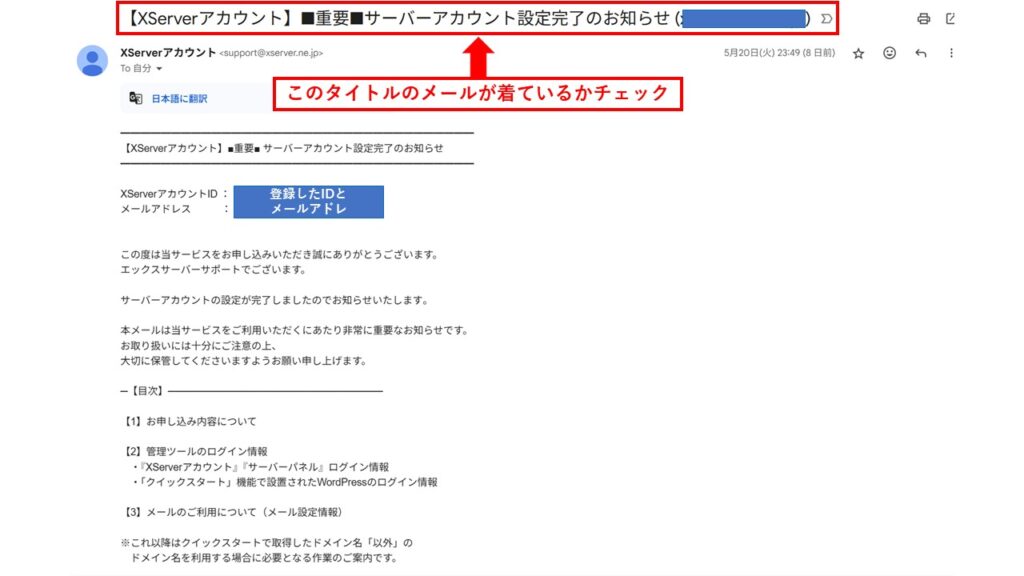Reply to the XServer email
Viewport: 1024px width, 576px height.
coord(921,53)
